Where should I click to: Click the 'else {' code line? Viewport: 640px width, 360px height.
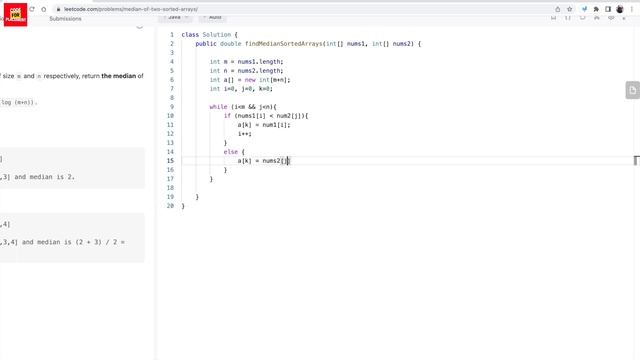click(x=234, y=151)
